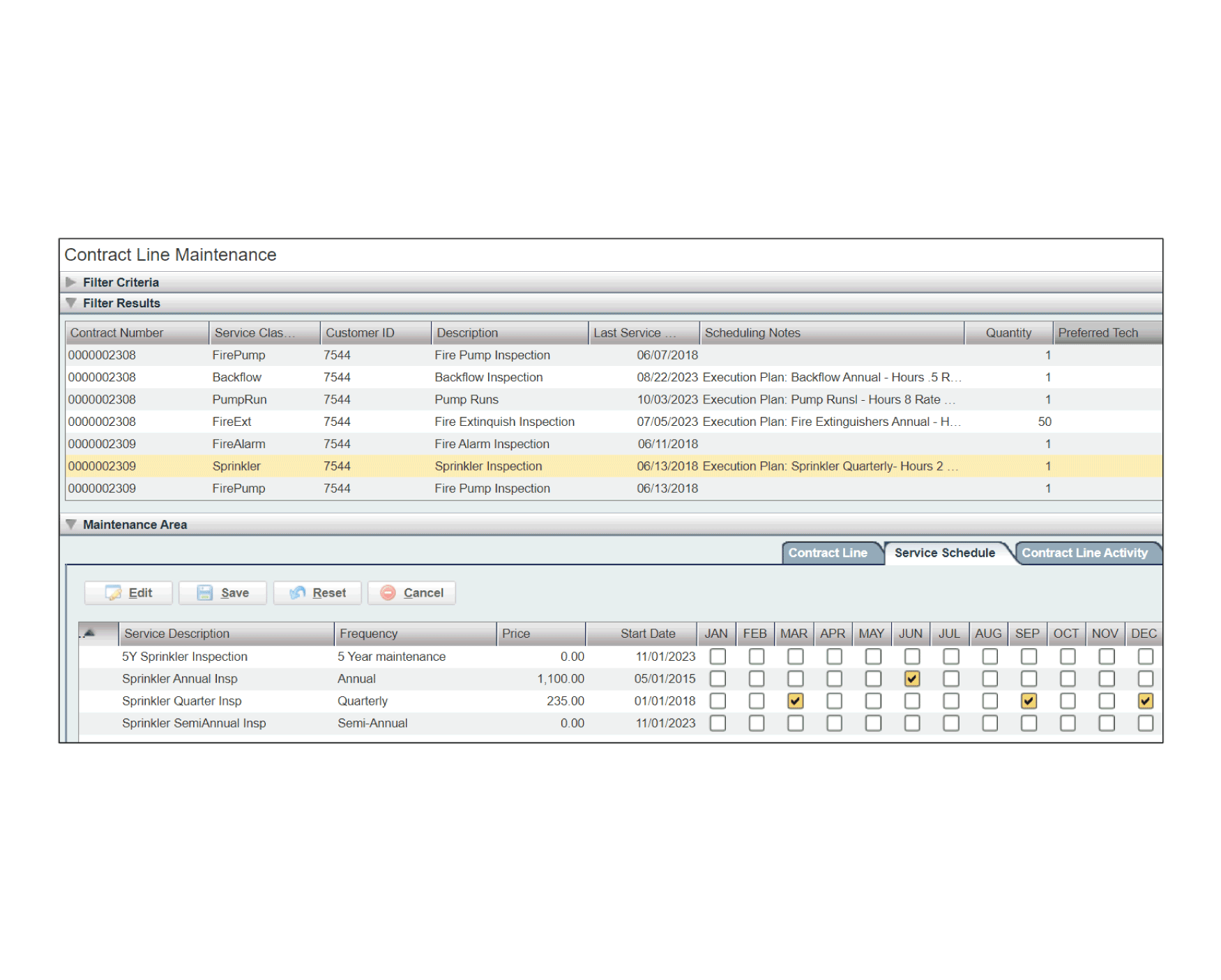This screenshot has height=980, width=1221.
Task: Switch to the Contract Line tab
Action: (x=828, y=553)
